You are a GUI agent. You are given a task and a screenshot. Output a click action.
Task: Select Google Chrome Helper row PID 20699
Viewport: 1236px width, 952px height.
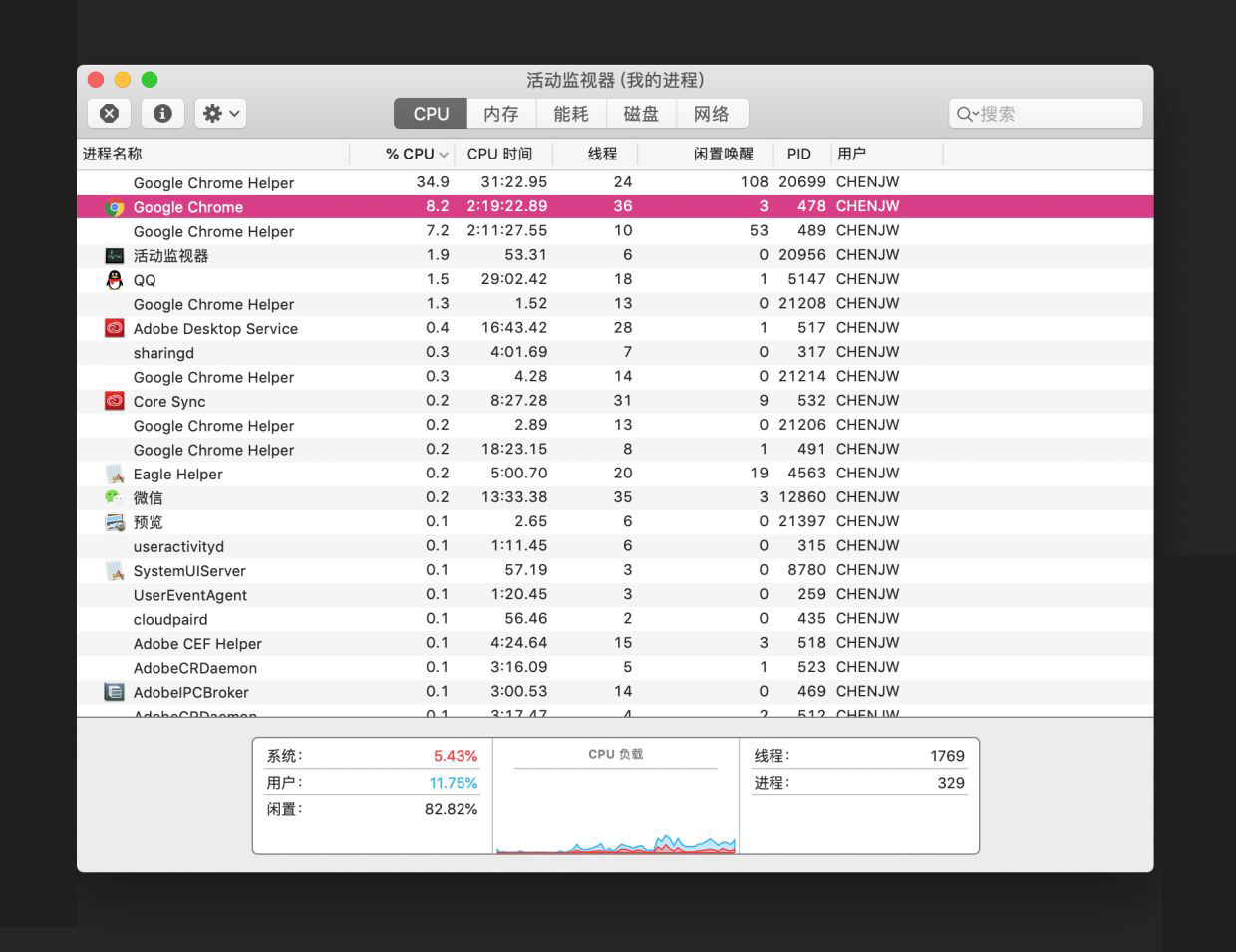(615, 182)
